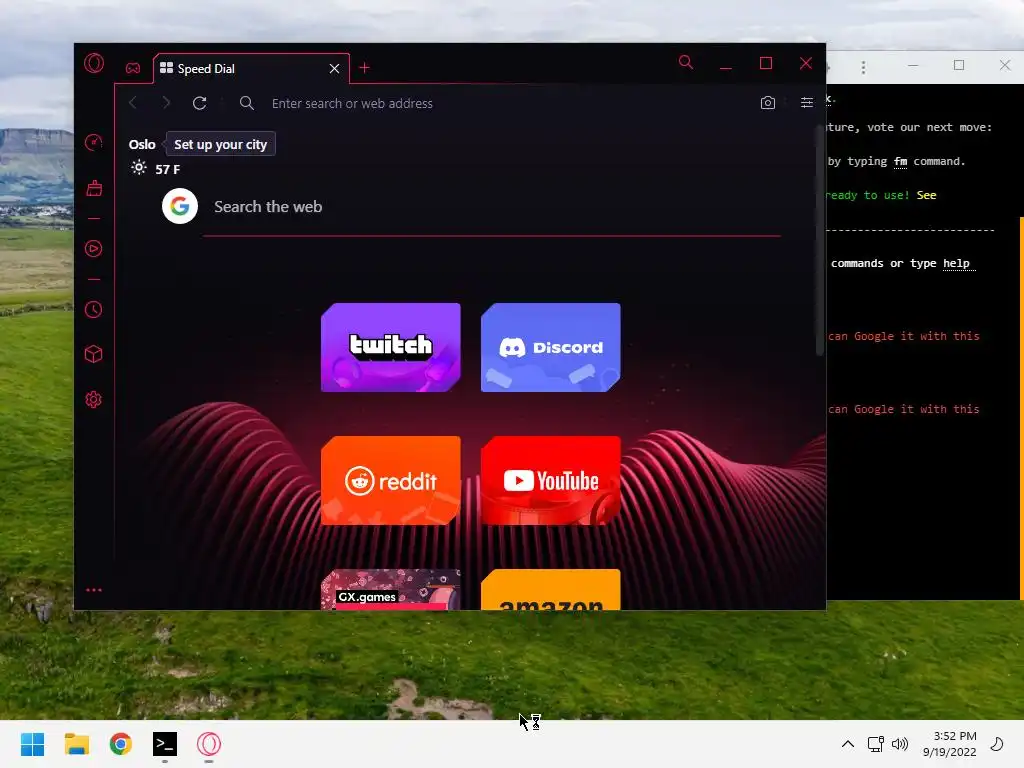Open sidebar setup three dots

point(94,590)
